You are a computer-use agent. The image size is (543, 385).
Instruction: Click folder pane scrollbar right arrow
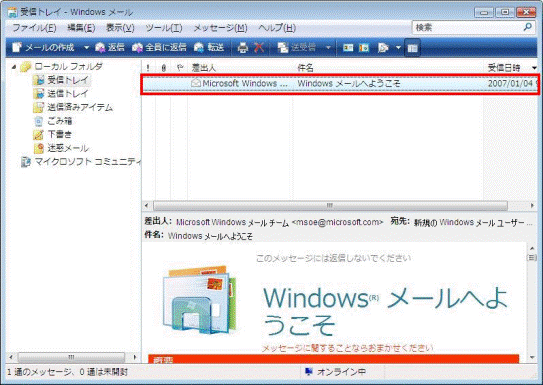click(135, 357)
